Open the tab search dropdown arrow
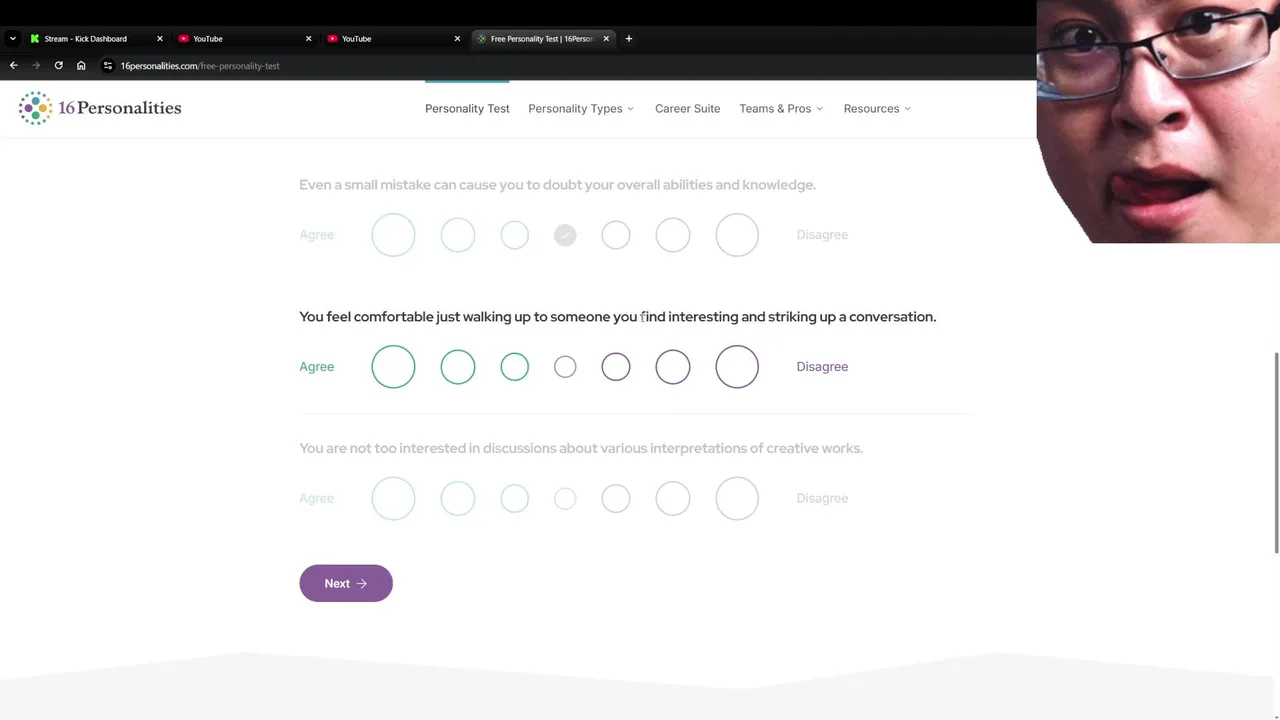 point(12,39)
